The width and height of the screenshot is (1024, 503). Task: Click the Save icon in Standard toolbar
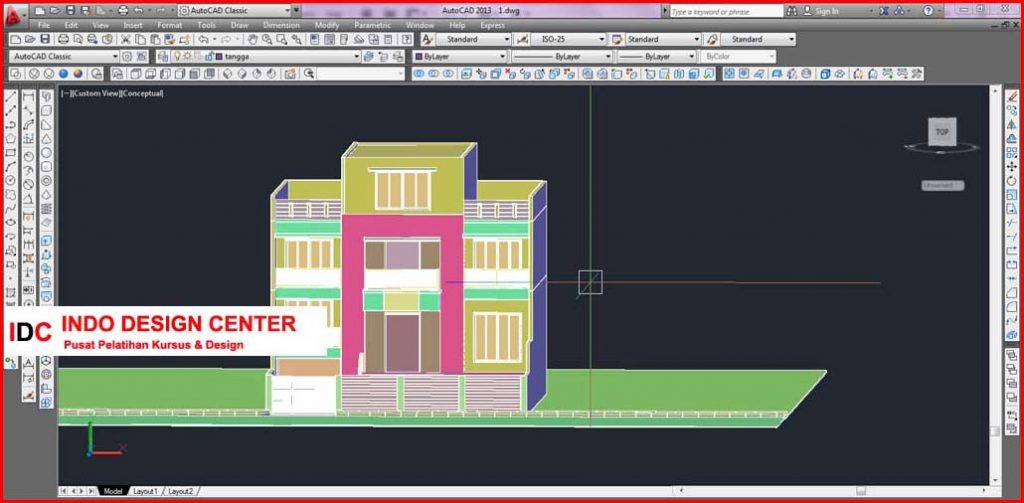(x=45, y=39)
